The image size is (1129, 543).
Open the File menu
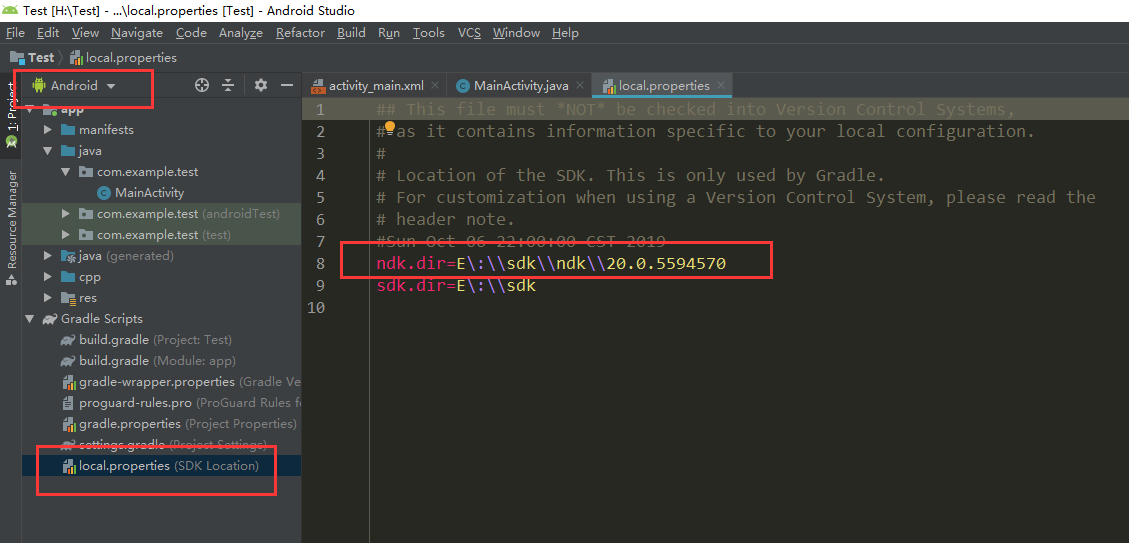click(15, 33)
